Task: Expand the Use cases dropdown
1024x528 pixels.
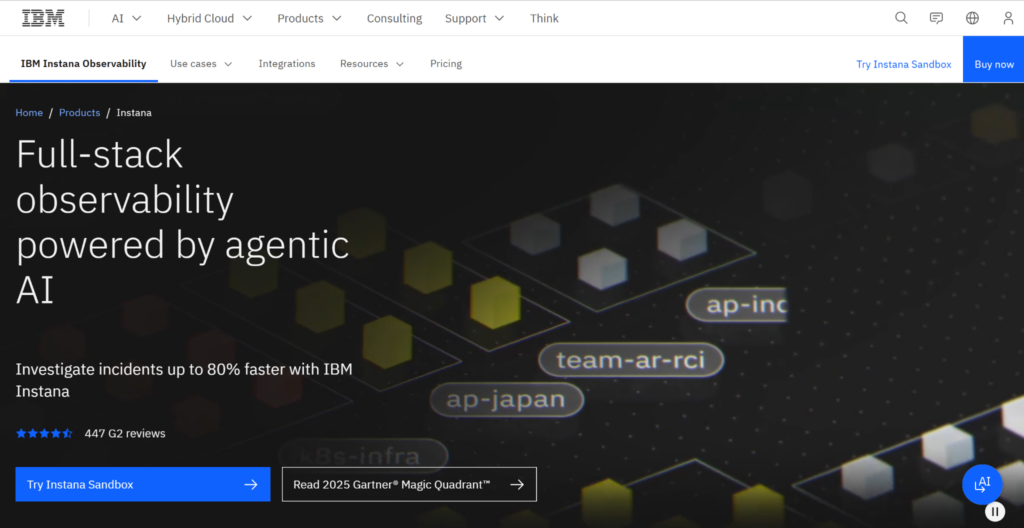Action: [201, 64]
